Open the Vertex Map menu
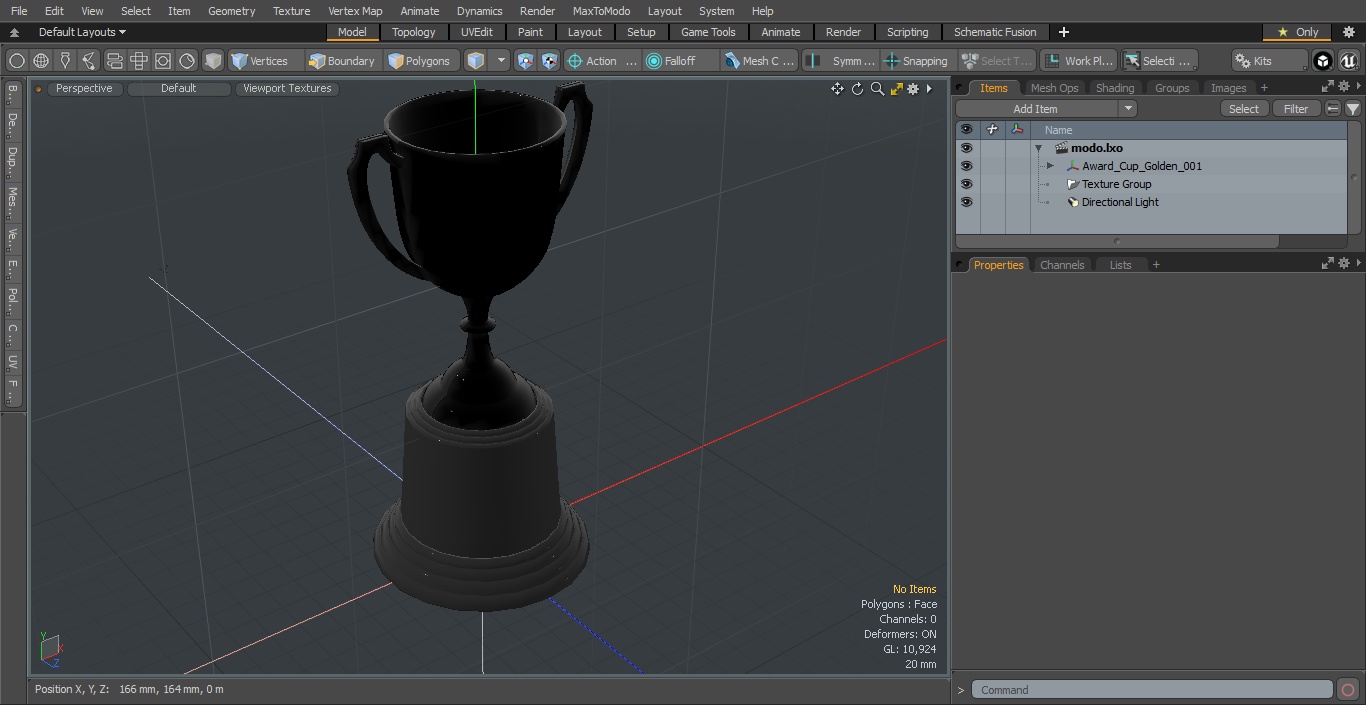 coord(355,11)
